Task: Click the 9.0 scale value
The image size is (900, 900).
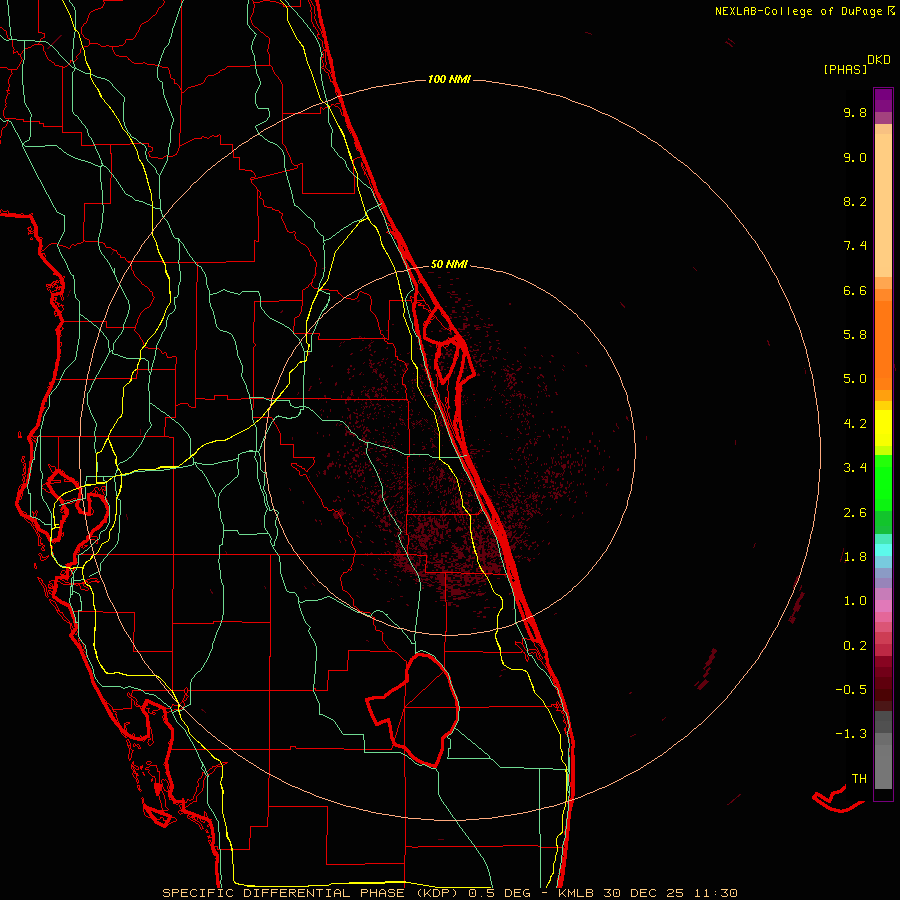Action: click(x=855, y=157)
